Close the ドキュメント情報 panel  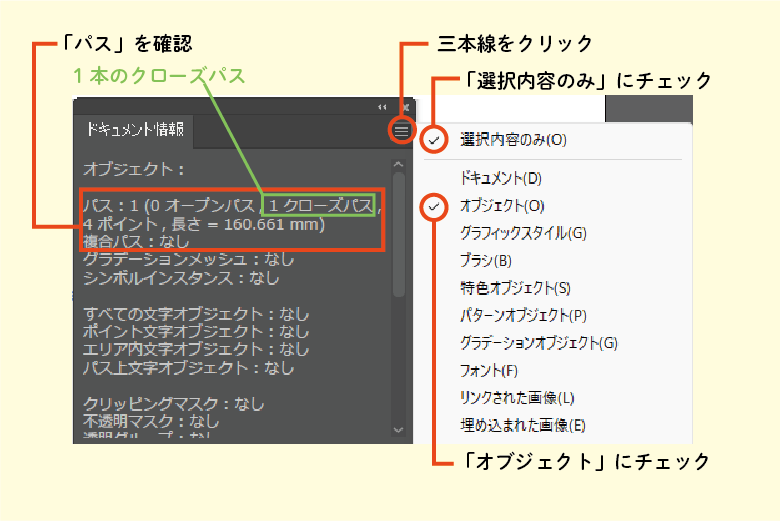406,107
